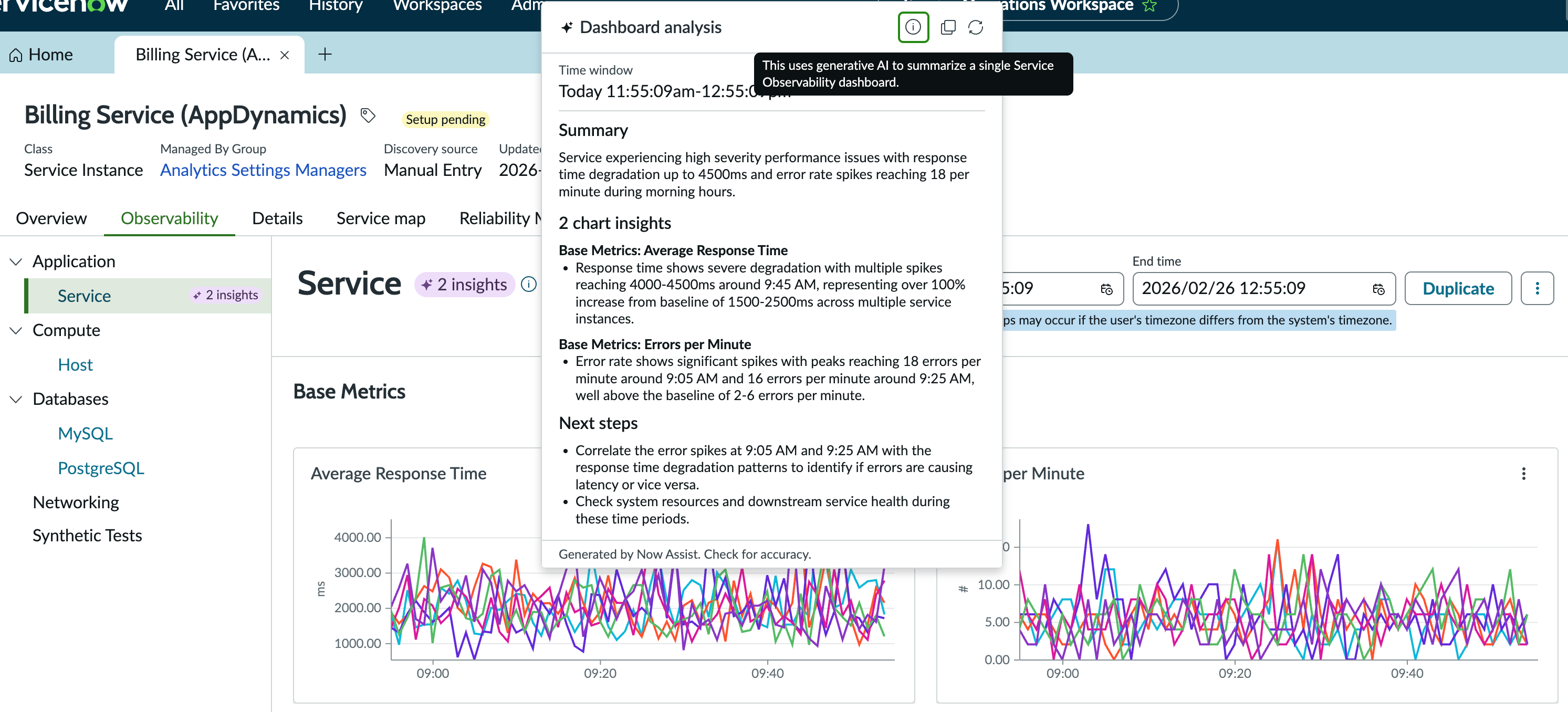
Task: Click the Home house icon
Action: pos(16,55)
